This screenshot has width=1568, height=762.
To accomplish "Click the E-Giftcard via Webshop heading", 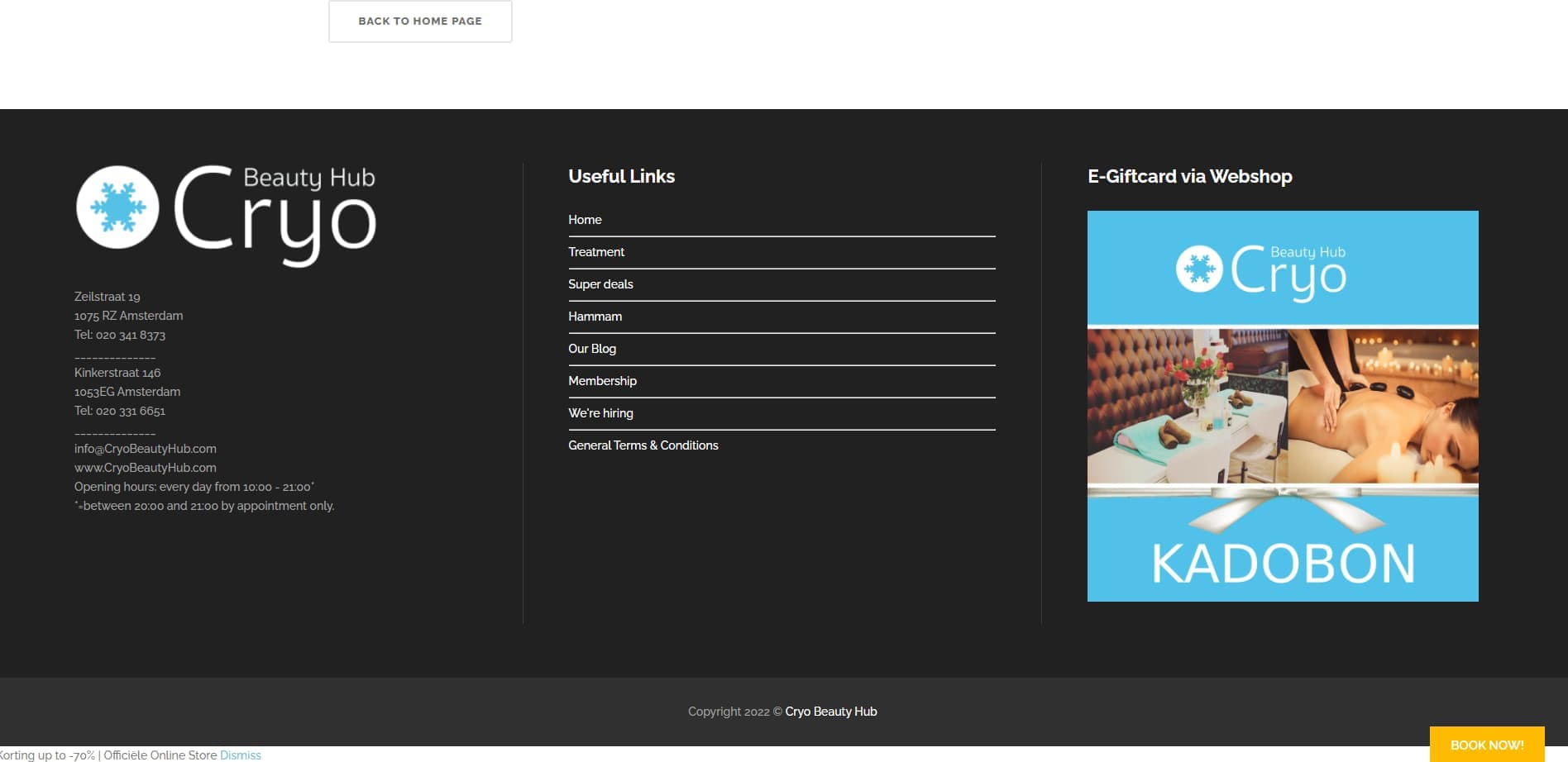I will click(x=1190, y=176).
